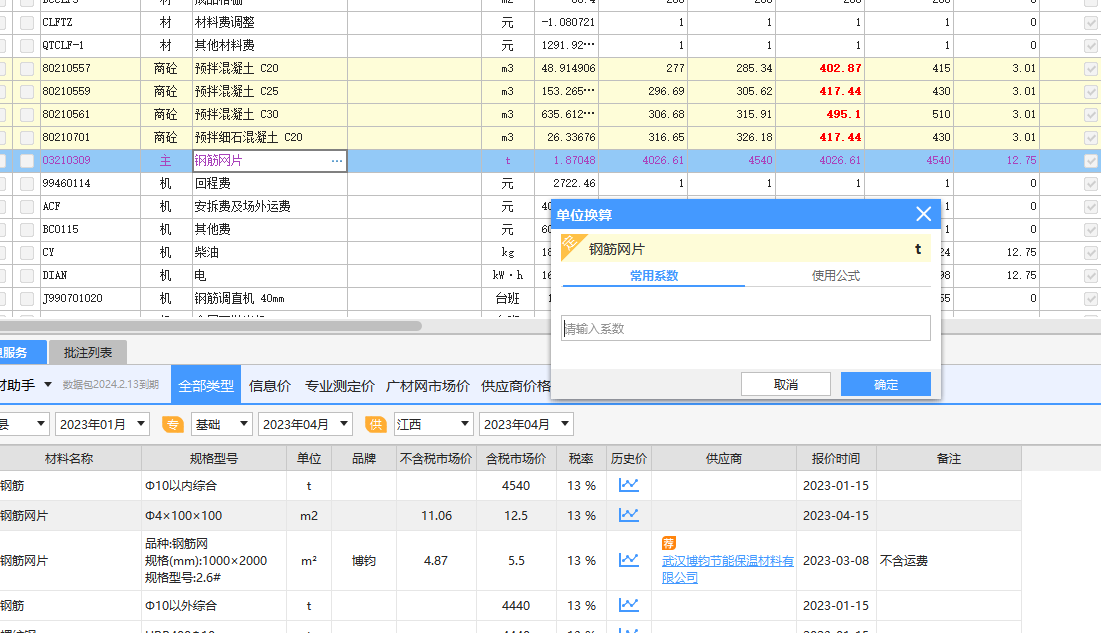Screen dimensions: 1101x633
Task: Switch to the 常用系数 tab
Action: tap(654, 275)
